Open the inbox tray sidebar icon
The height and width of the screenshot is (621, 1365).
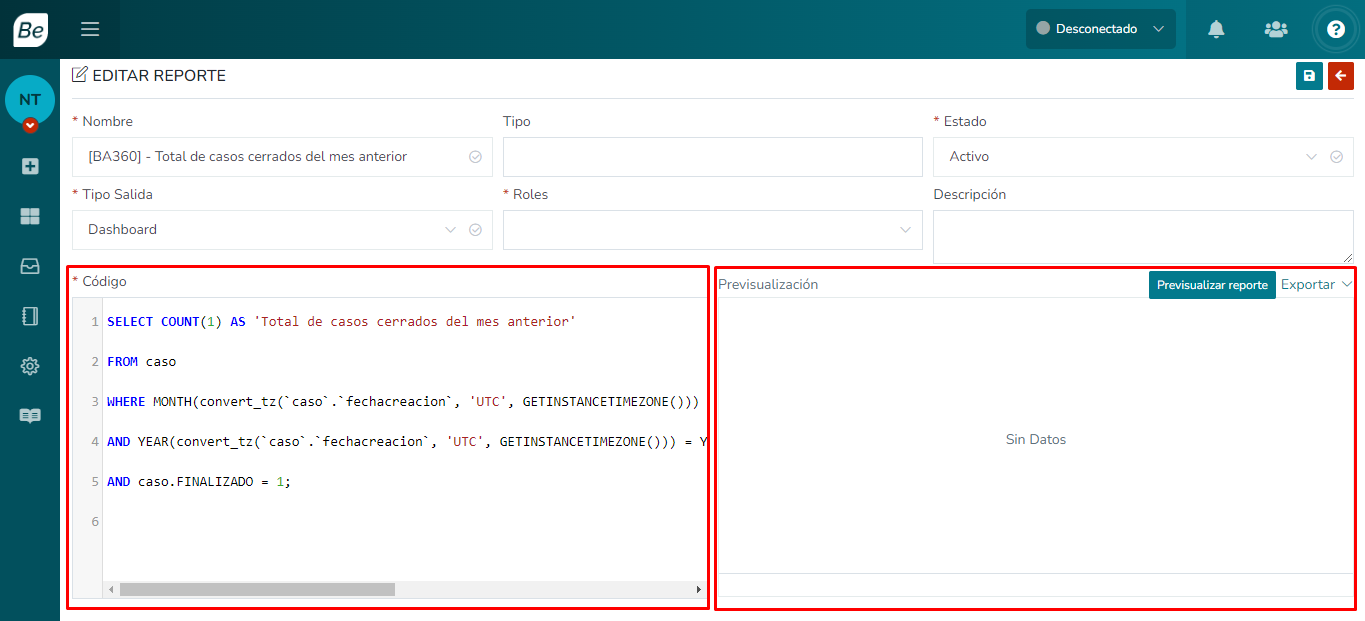click(30, 266)
